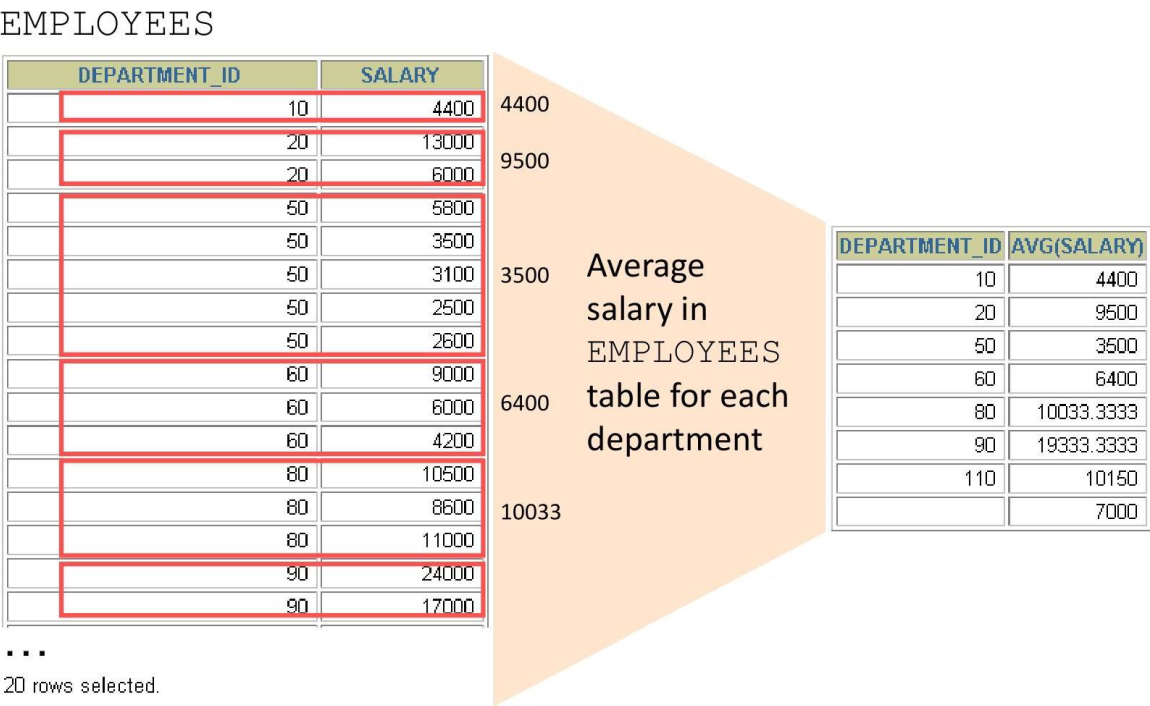Select the average cell 10033.3333
The width and height of the screenshot is (1150, 706).
pos(1077,412)
